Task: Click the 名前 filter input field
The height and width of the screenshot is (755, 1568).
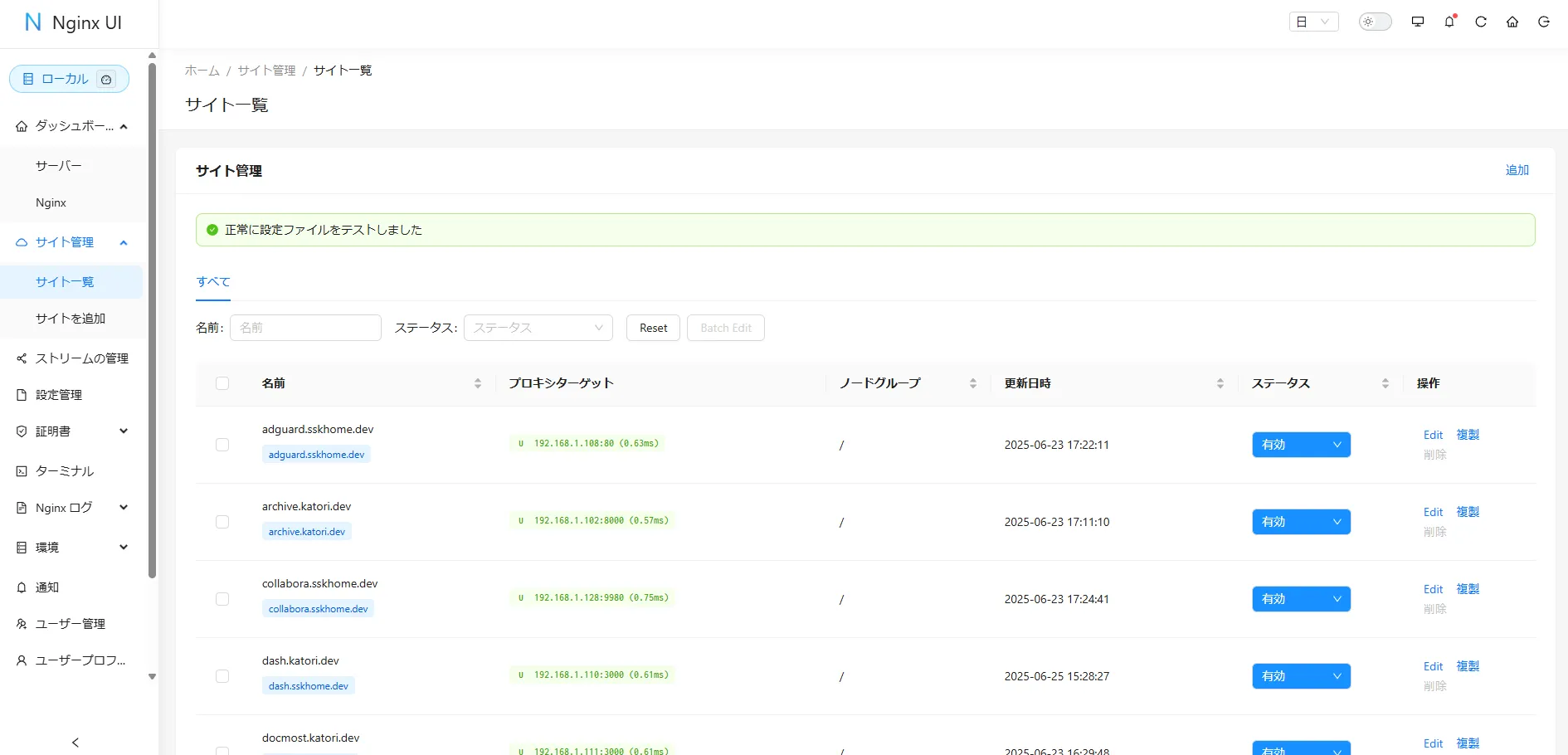Action: tap(305, 328)
